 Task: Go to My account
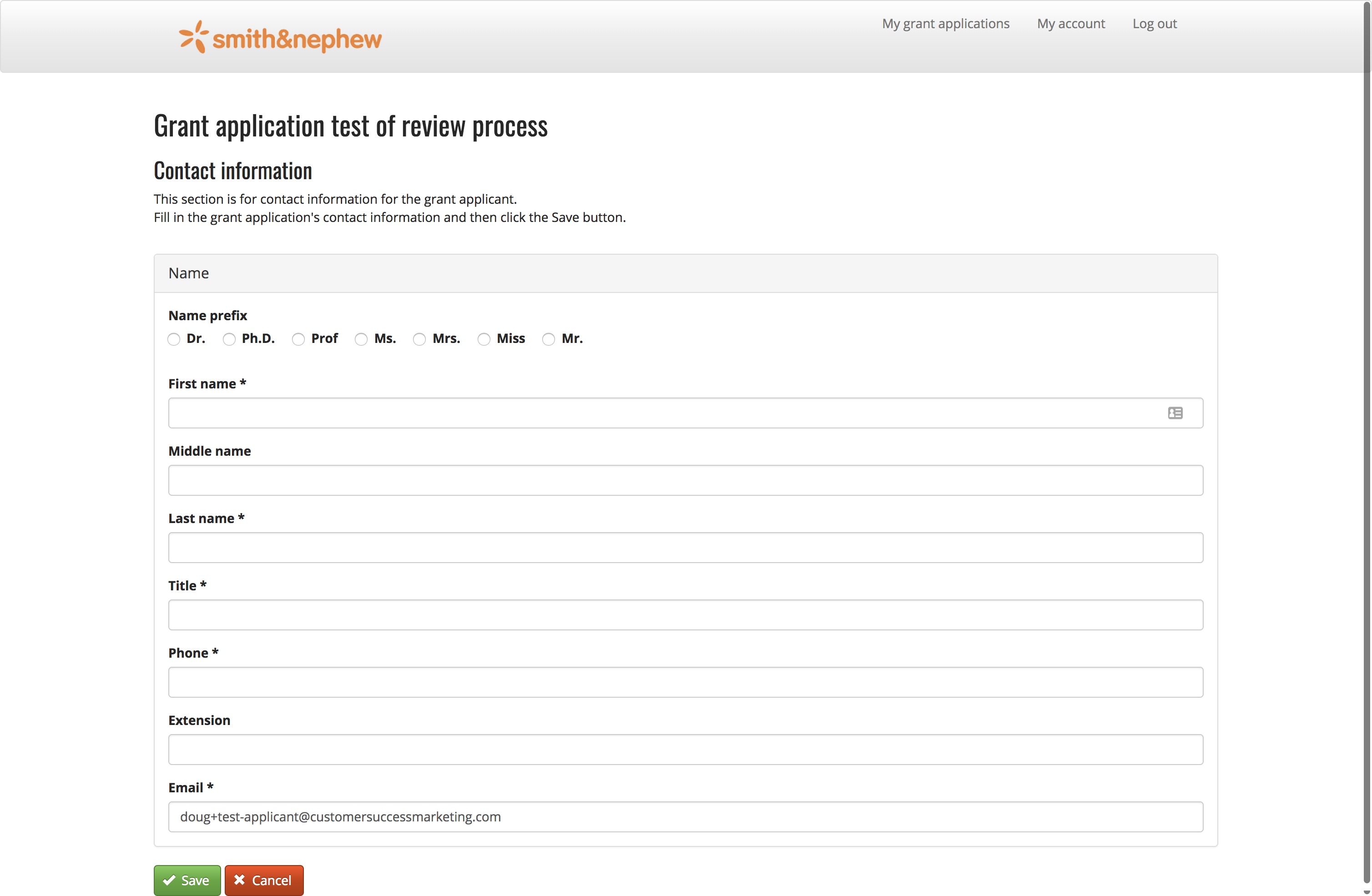point(1070,24)
